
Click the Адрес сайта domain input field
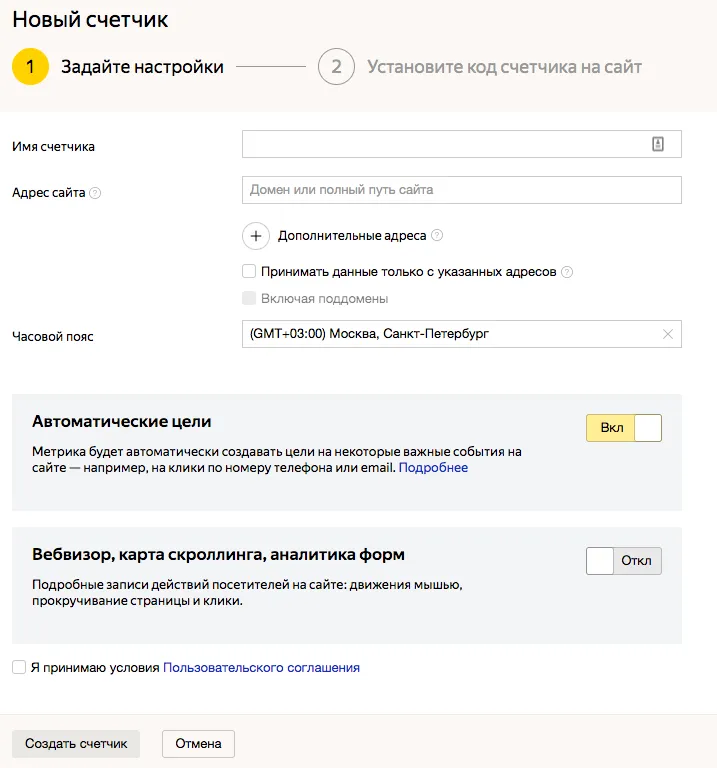[462, 190]
